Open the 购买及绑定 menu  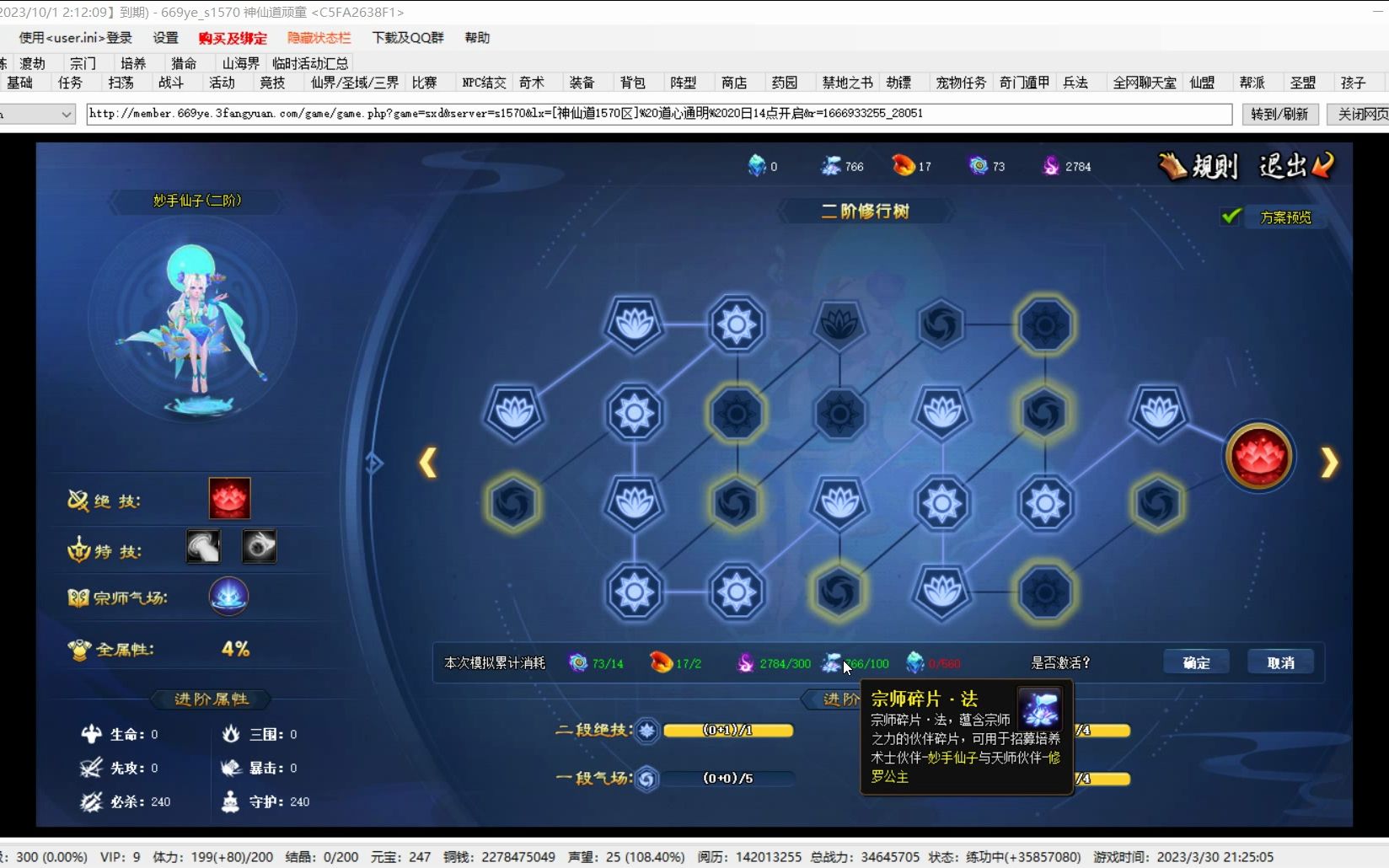click(233, 38)
